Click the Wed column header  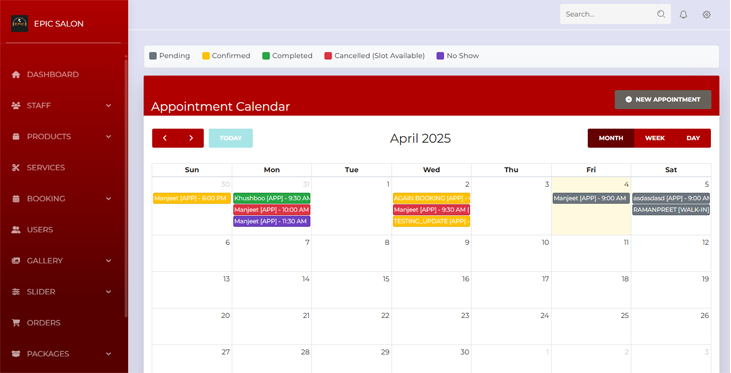pyautogui.click(x=431, y=170)
